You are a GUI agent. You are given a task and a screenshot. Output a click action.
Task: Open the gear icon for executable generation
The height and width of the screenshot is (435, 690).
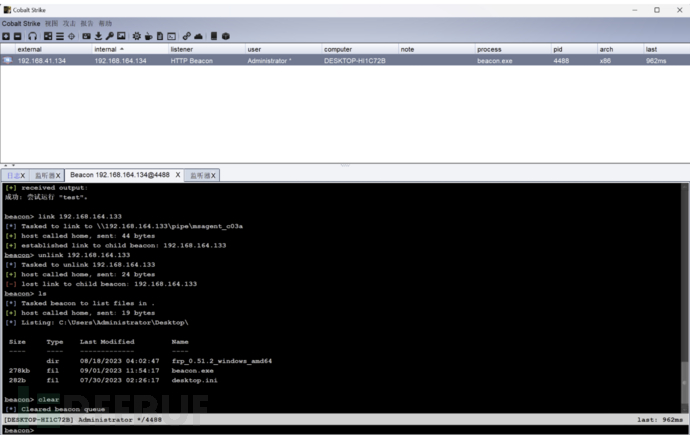click(x=136, y=36)
